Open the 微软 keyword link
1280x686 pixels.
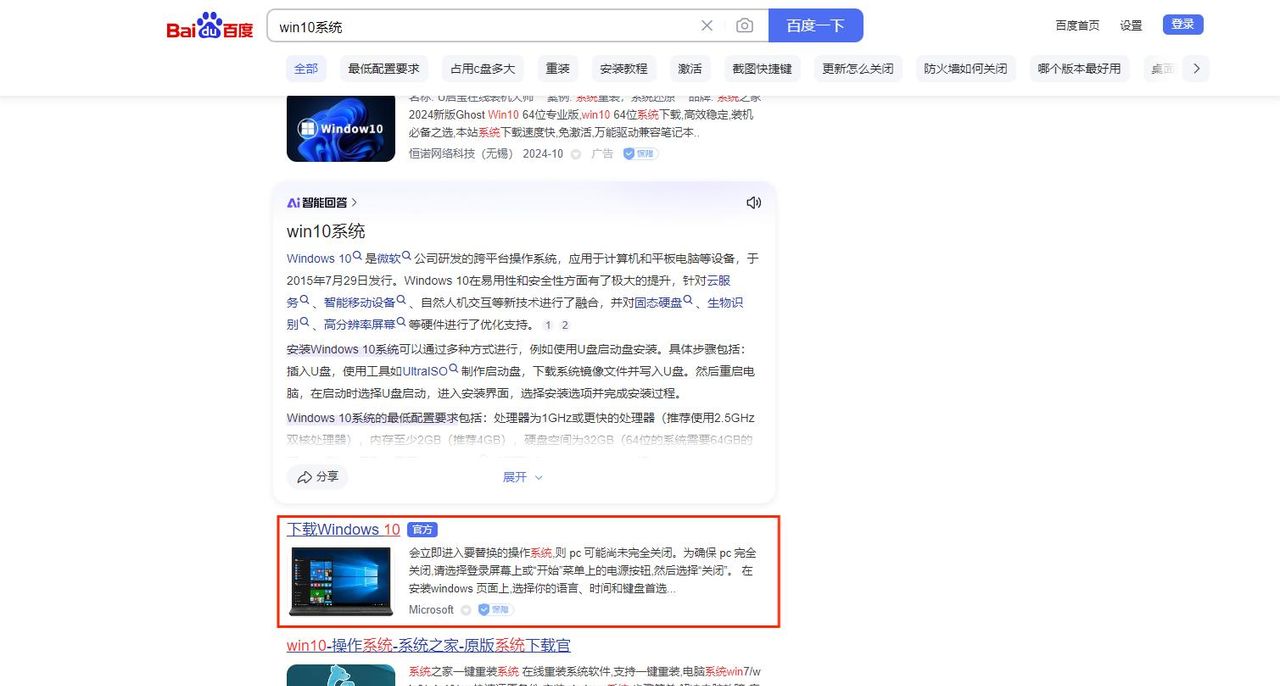point(388,258)
